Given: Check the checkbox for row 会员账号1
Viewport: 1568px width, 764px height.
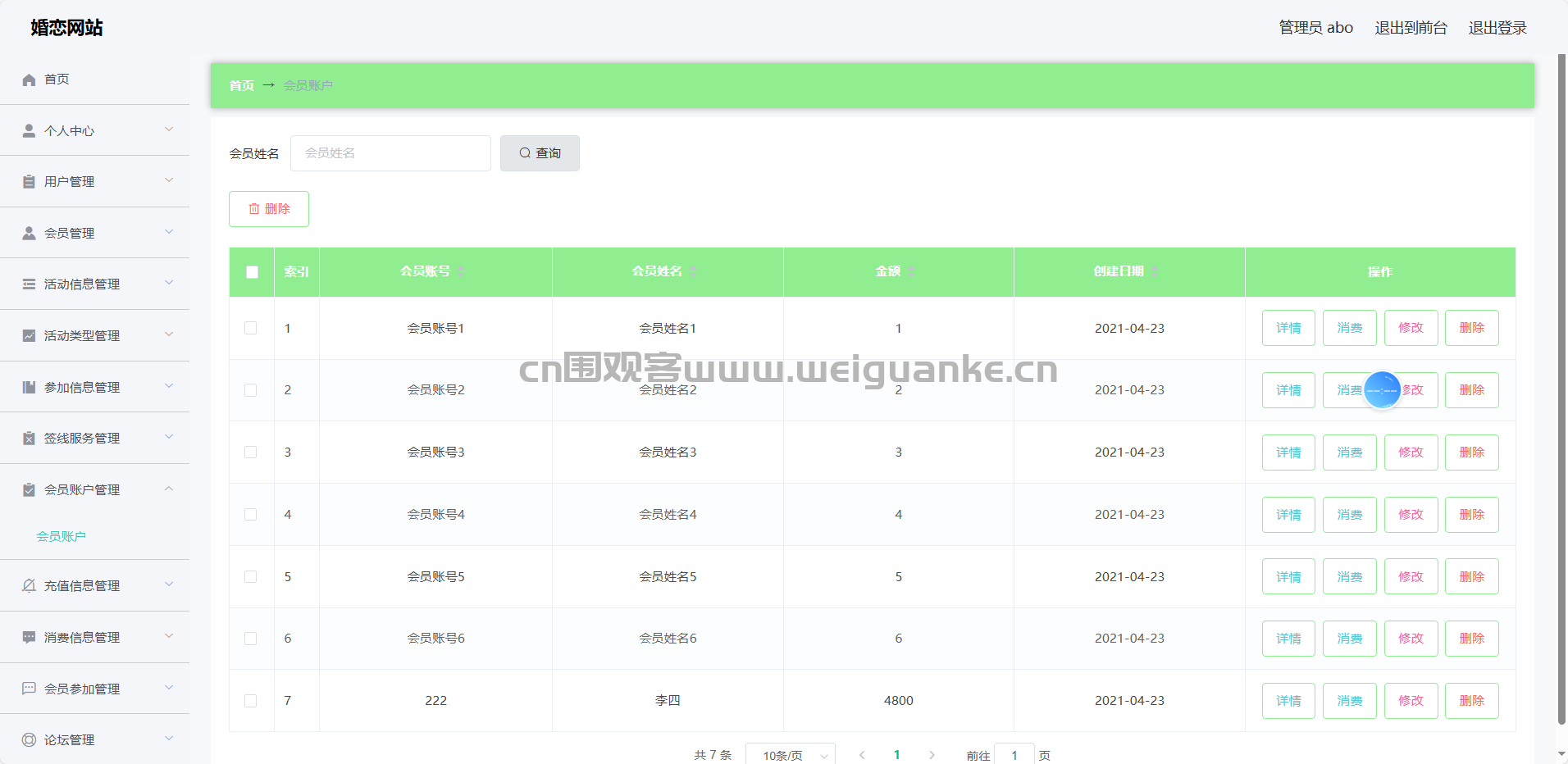Looking at the screenshot, I should (x=251, y=328).
